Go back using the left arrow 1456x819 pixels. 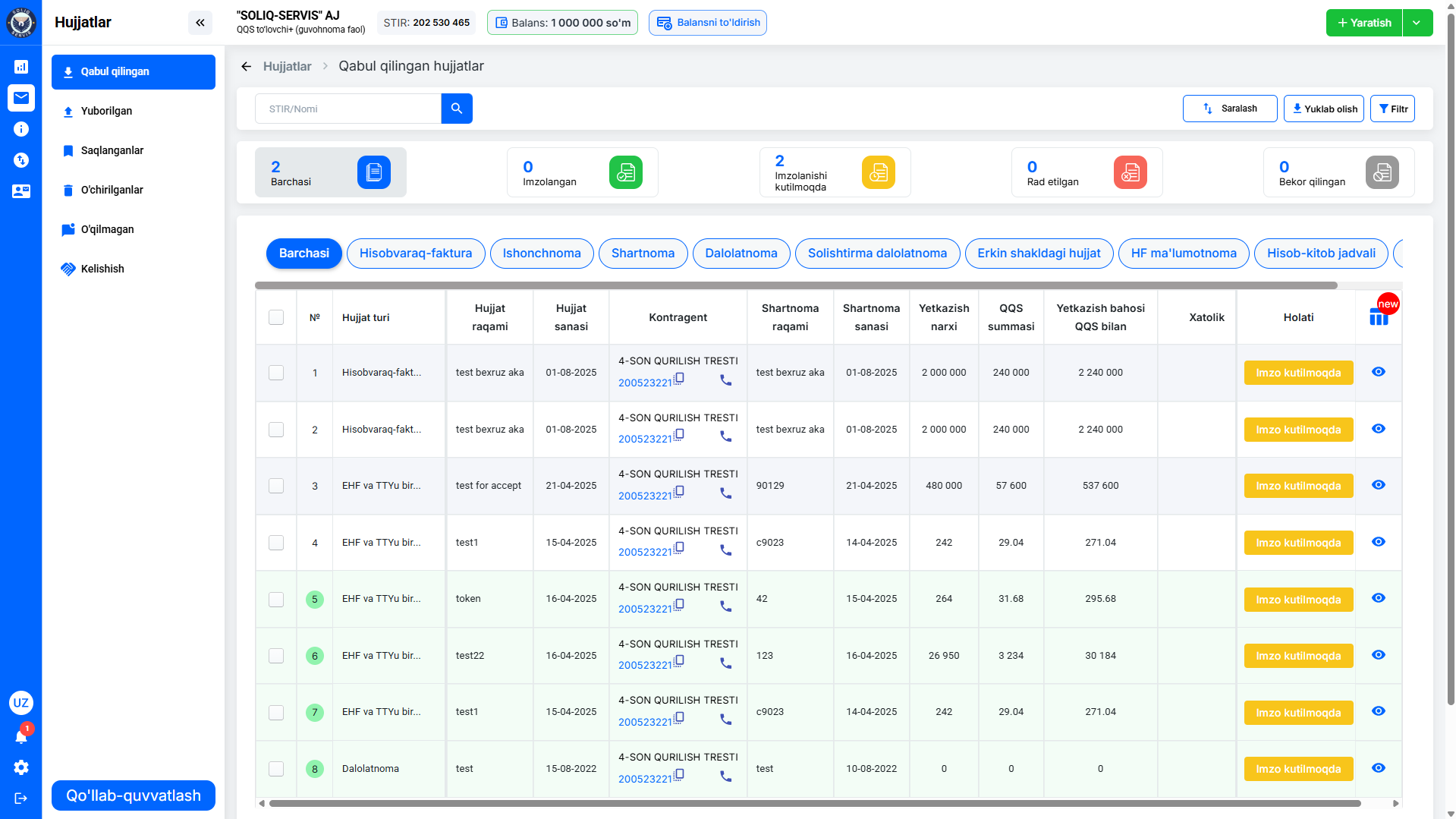[246, 67]
